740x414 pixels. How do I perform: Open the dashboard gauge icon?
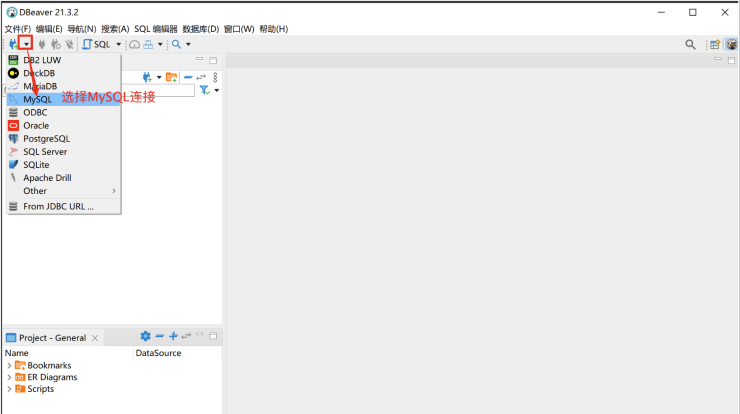point(135,44)
